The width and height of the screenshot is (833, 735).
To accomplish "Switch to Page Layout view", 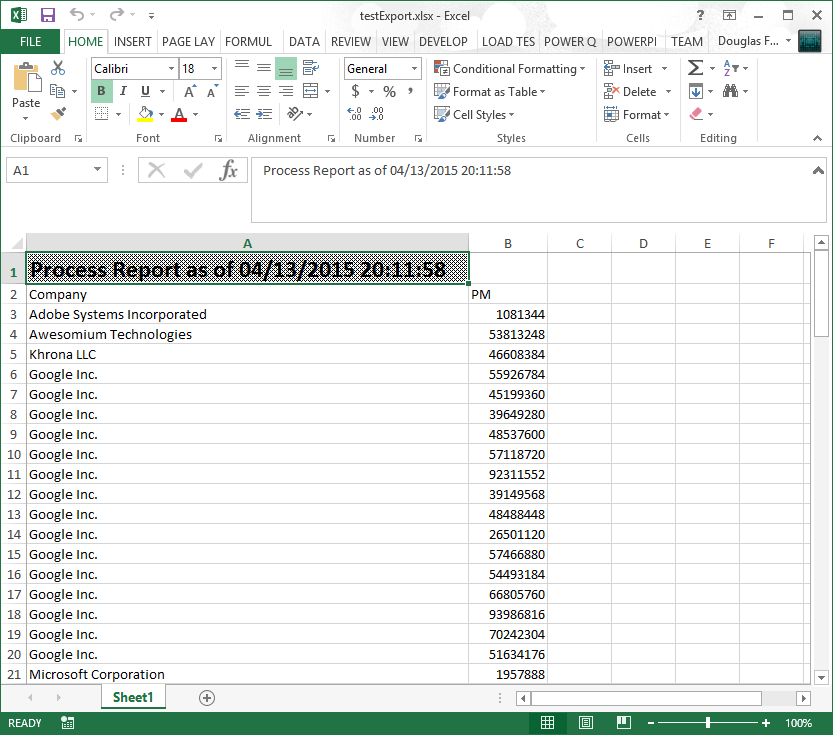I will (586, 722).
